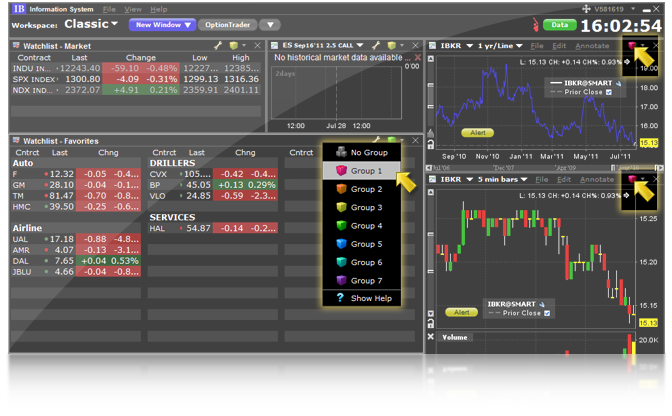Image resolution: width=672 pixels, height=416 pixels.
Task: Open Edit menu in 5 min bars chart
Action: coord(564,180)
